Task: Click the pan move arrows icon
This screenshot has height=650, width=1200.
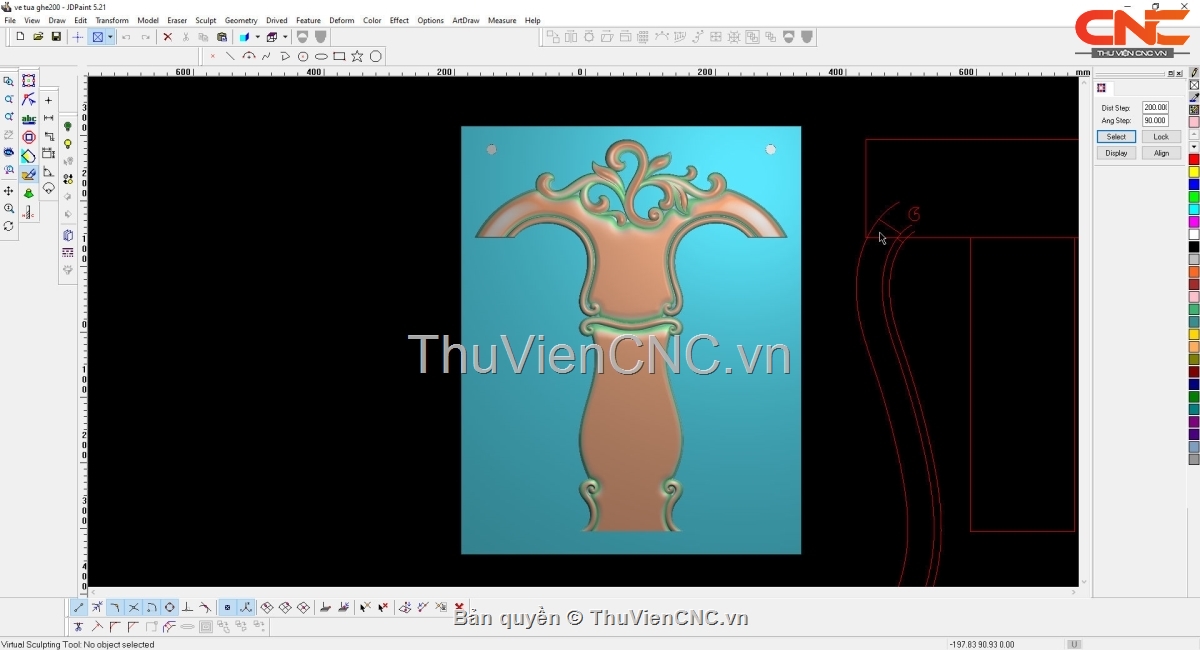Action: (9, 191)
